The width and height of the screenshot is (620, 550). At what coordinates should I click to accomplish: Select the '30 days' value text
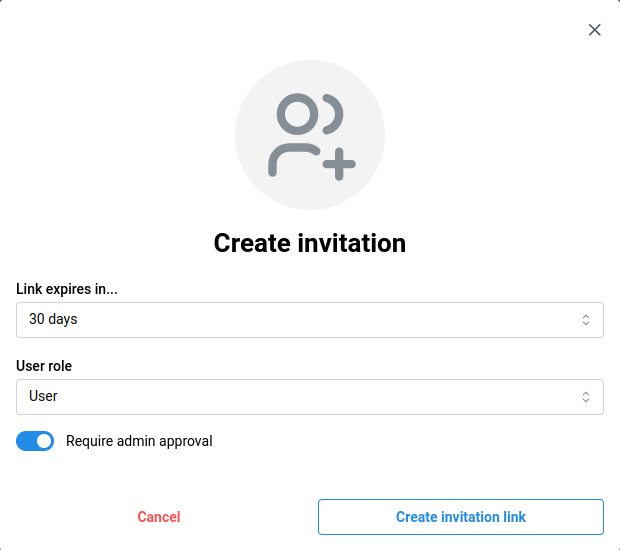click(53, 320)
